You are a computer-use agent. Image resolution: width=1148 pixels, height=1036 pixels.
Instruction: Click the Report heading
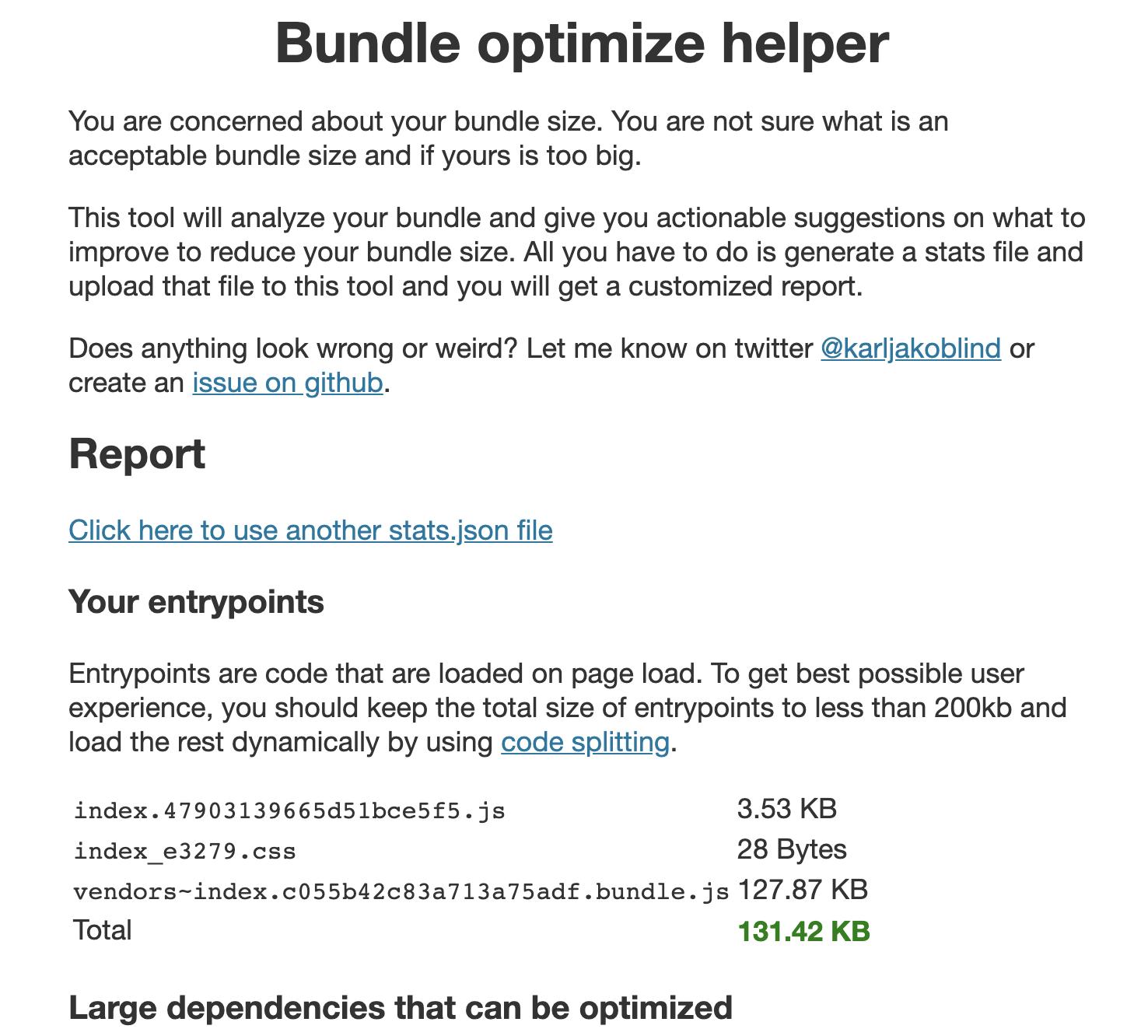(x=137, y=453)
